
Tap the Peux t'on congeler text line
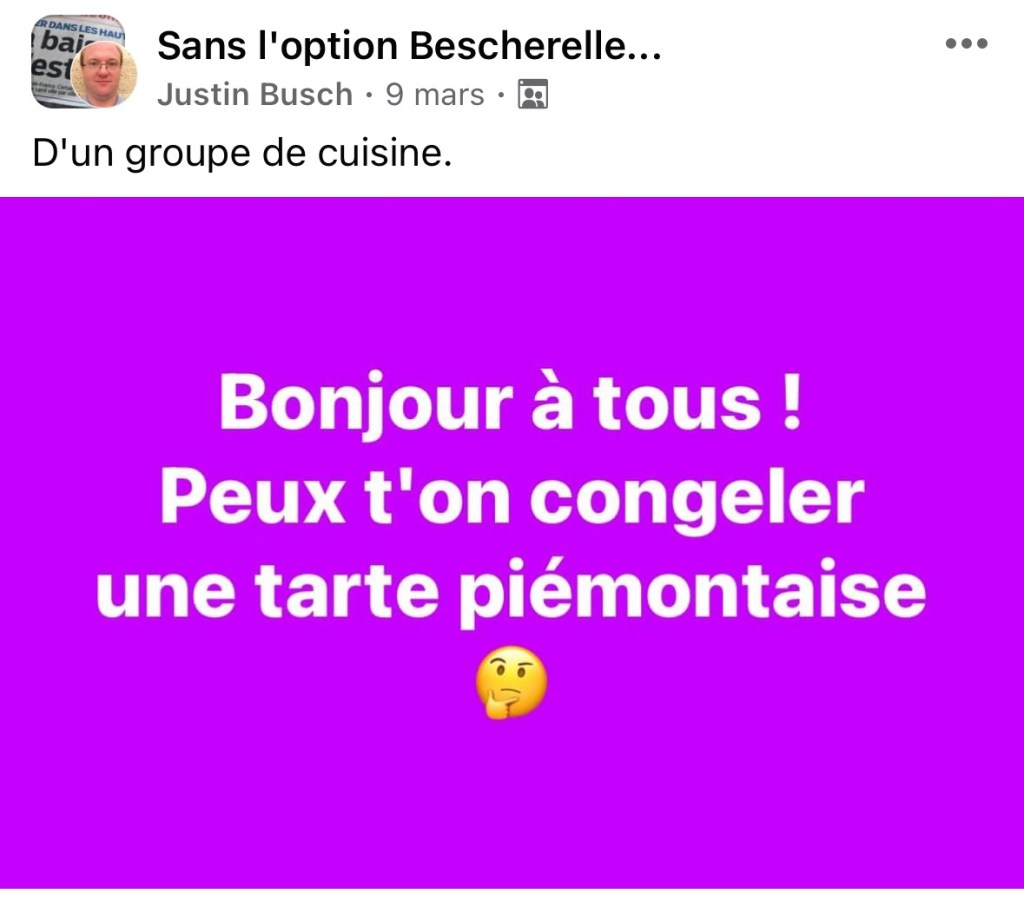pyautogui.click(x=512, y=500)
